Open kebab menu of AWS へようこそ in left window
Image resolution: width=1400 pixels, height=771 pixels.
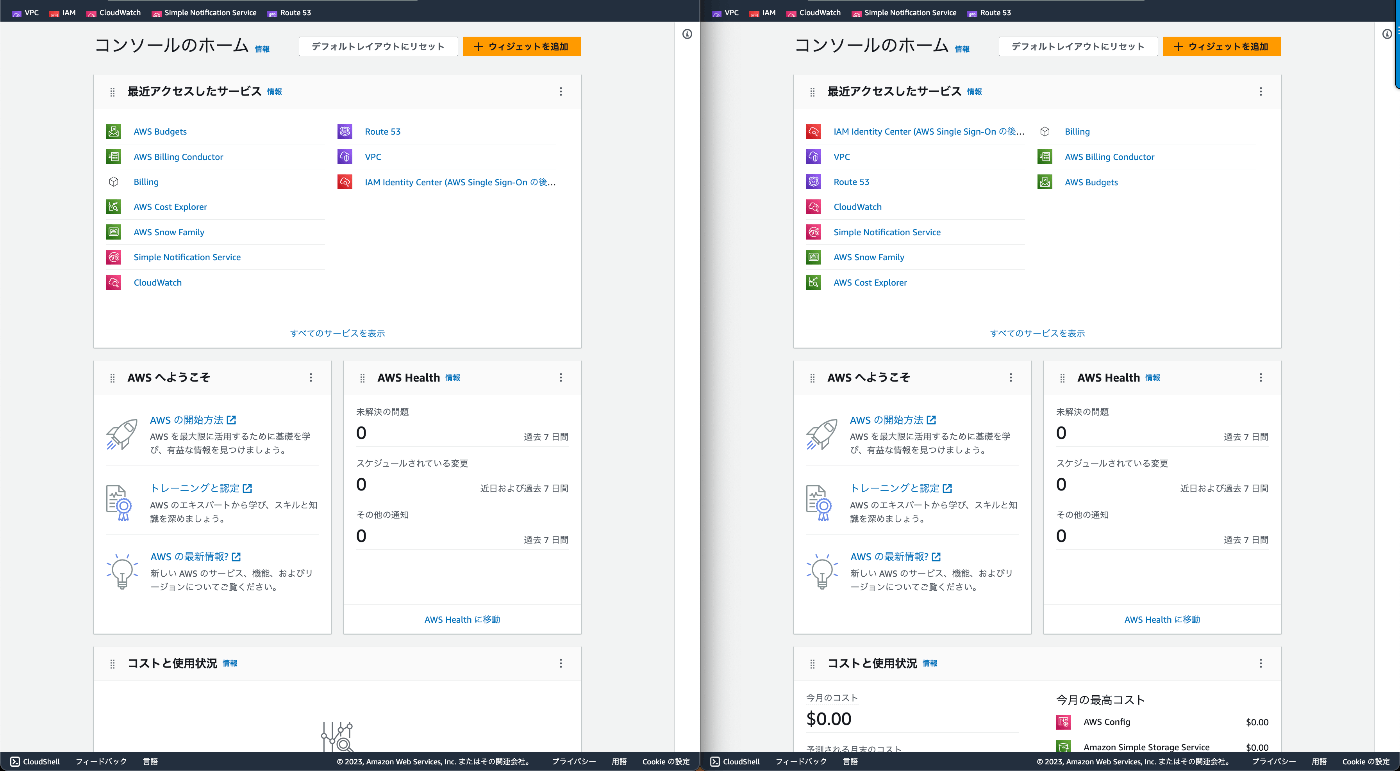coord(311,378)
